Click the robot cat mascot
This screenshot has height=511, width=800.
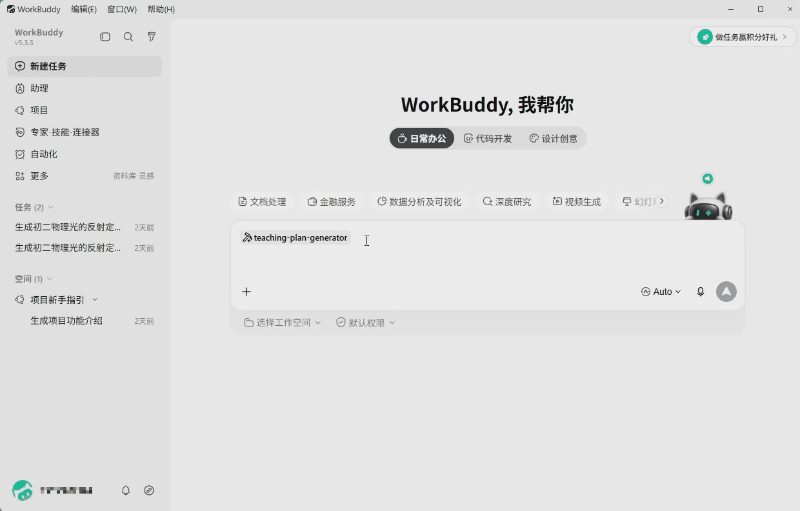pos(708,206)
